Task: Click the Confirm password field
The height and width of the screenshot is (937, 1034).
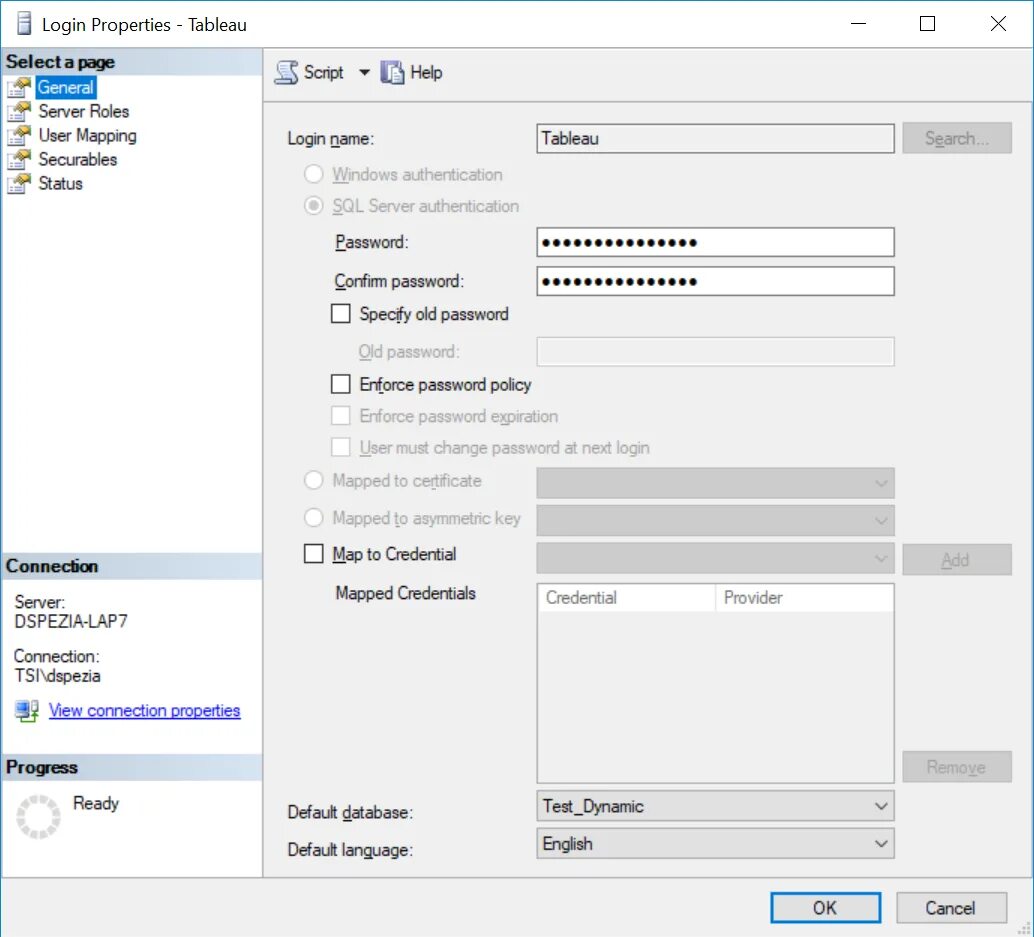Action: [715, 282]
